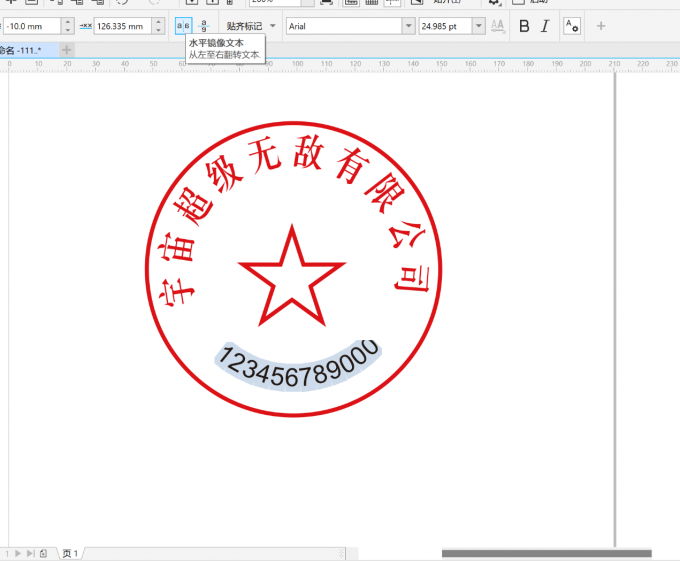Click the horizontal scrollbar thumb

pos(546,553)
